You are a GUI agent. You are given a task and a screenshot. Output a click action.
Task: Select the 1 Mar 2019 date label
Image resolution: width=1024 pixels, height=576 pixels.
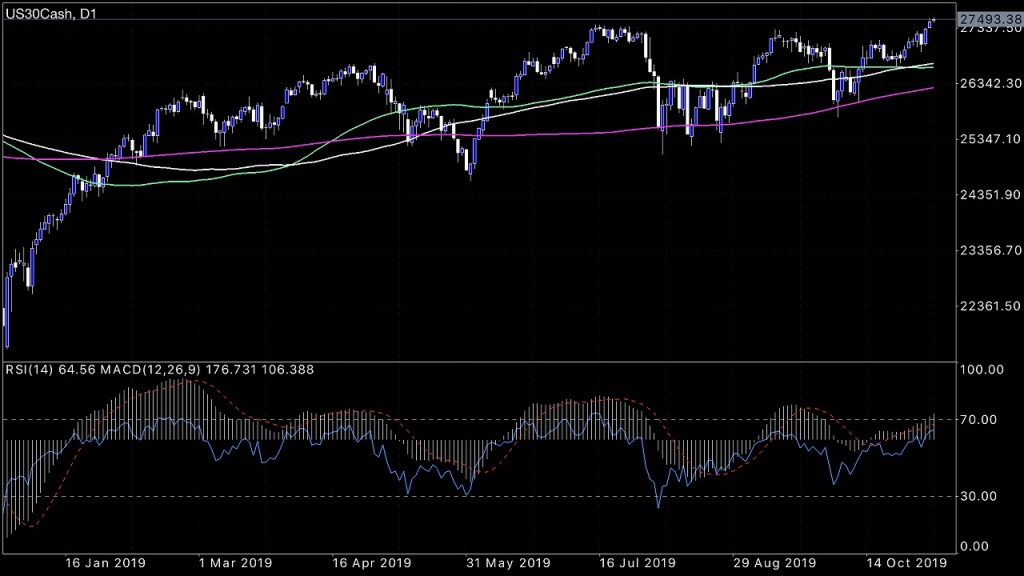pos(236,563)
